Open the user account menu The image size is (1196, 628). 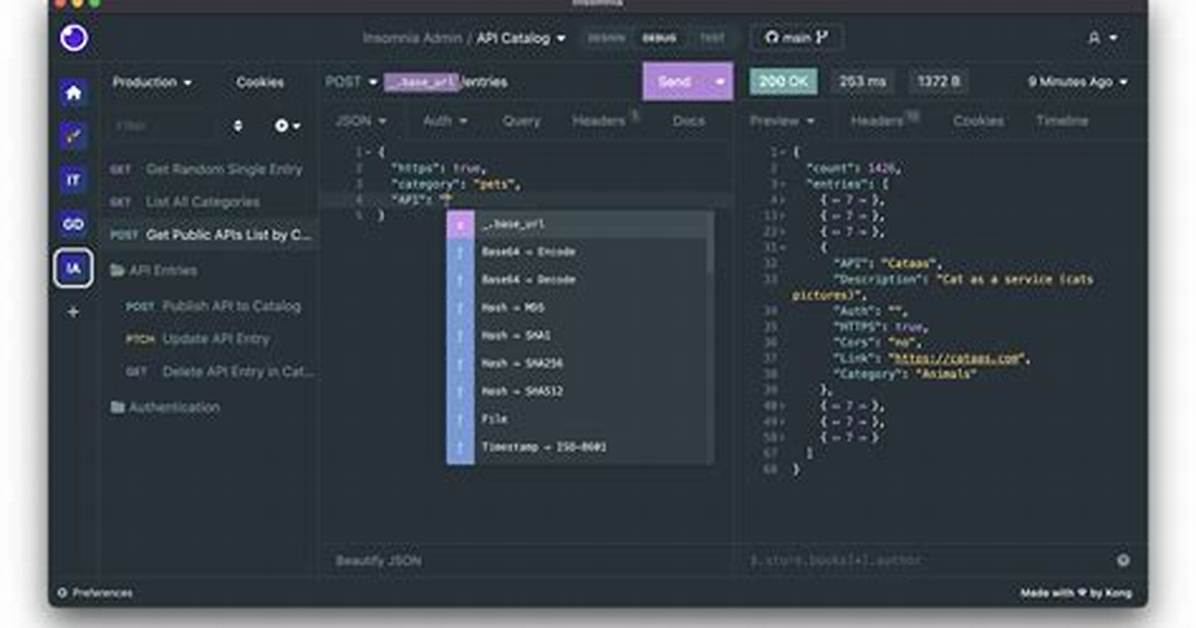point(1102,37)
